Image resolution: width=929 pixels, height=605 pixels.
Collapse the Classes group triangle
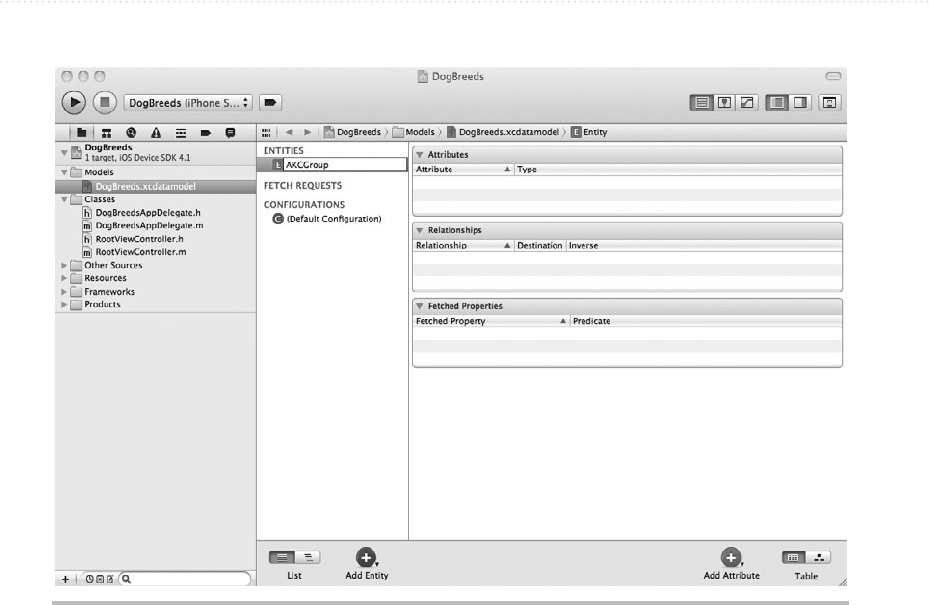tap(64, 199)
